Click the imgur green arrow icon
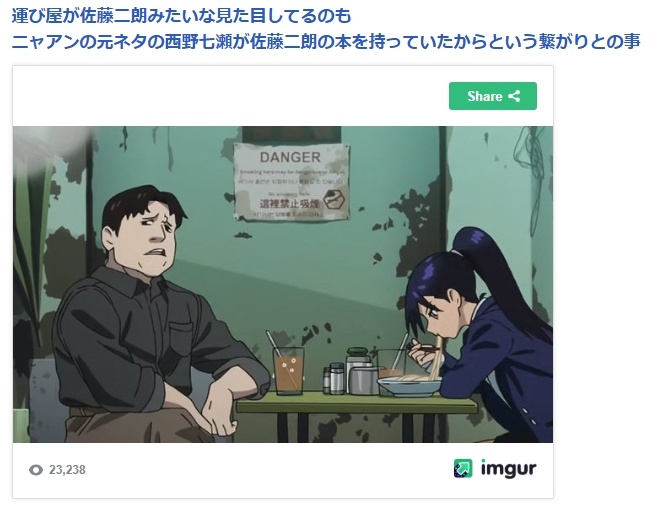 coord(463,469)
